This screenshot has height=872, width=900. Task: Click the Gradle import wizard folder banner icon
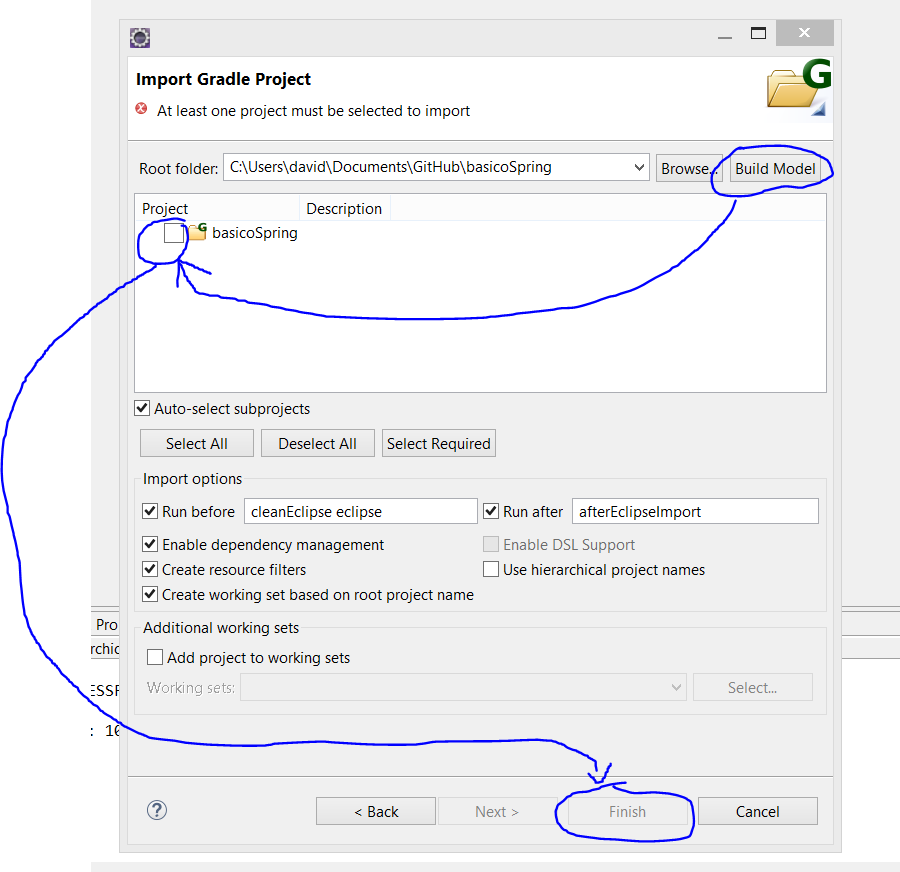coord(799,87)
